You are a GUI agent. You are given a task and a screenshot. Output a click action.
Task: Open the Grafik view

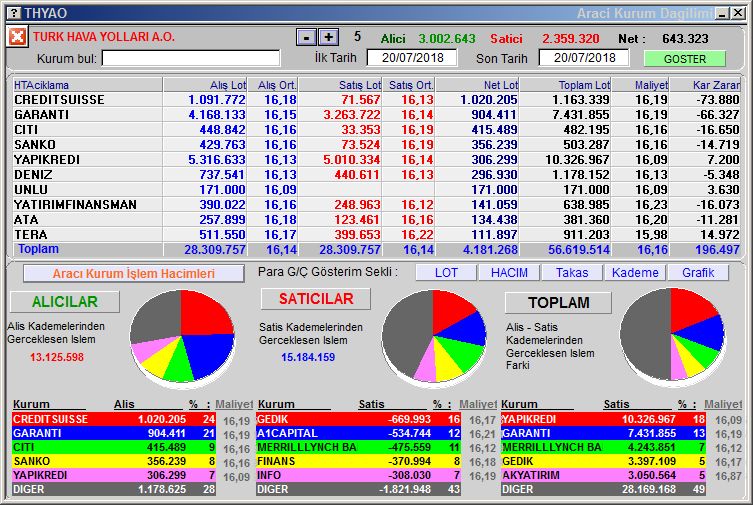(x=698, y=273)
